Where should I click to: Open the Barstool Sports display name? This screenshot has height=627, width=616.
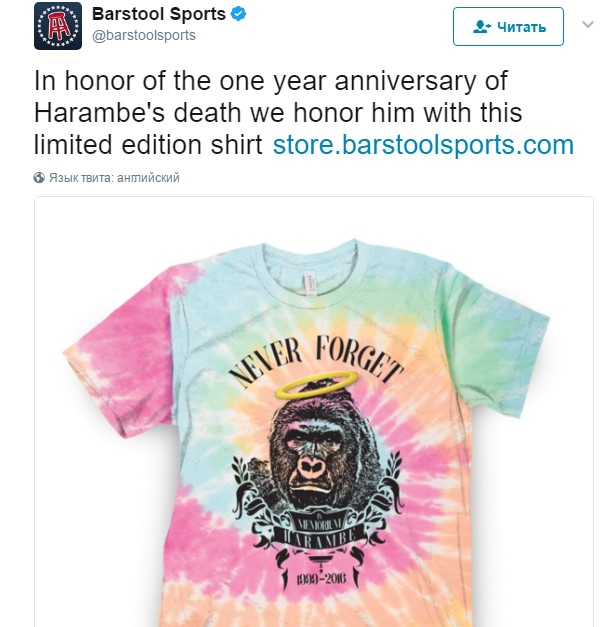coord(159,14)
